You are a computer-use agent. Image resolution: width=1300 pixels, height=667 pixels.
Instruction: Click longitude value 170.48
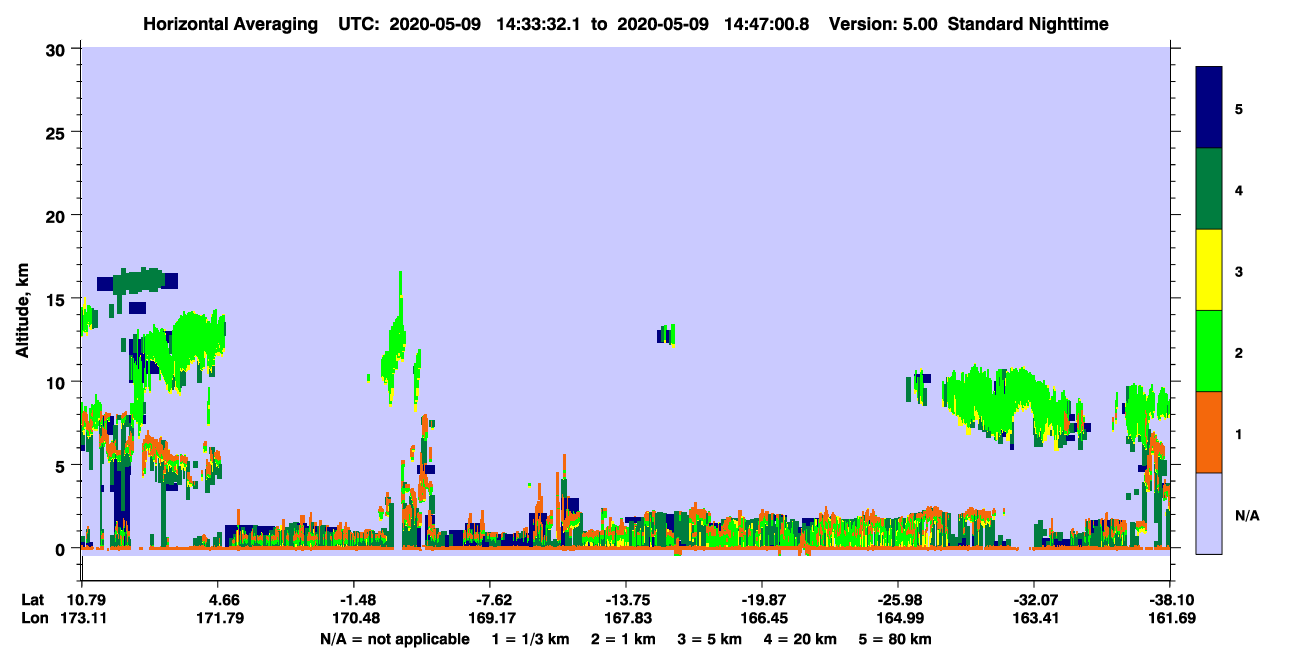357,619
